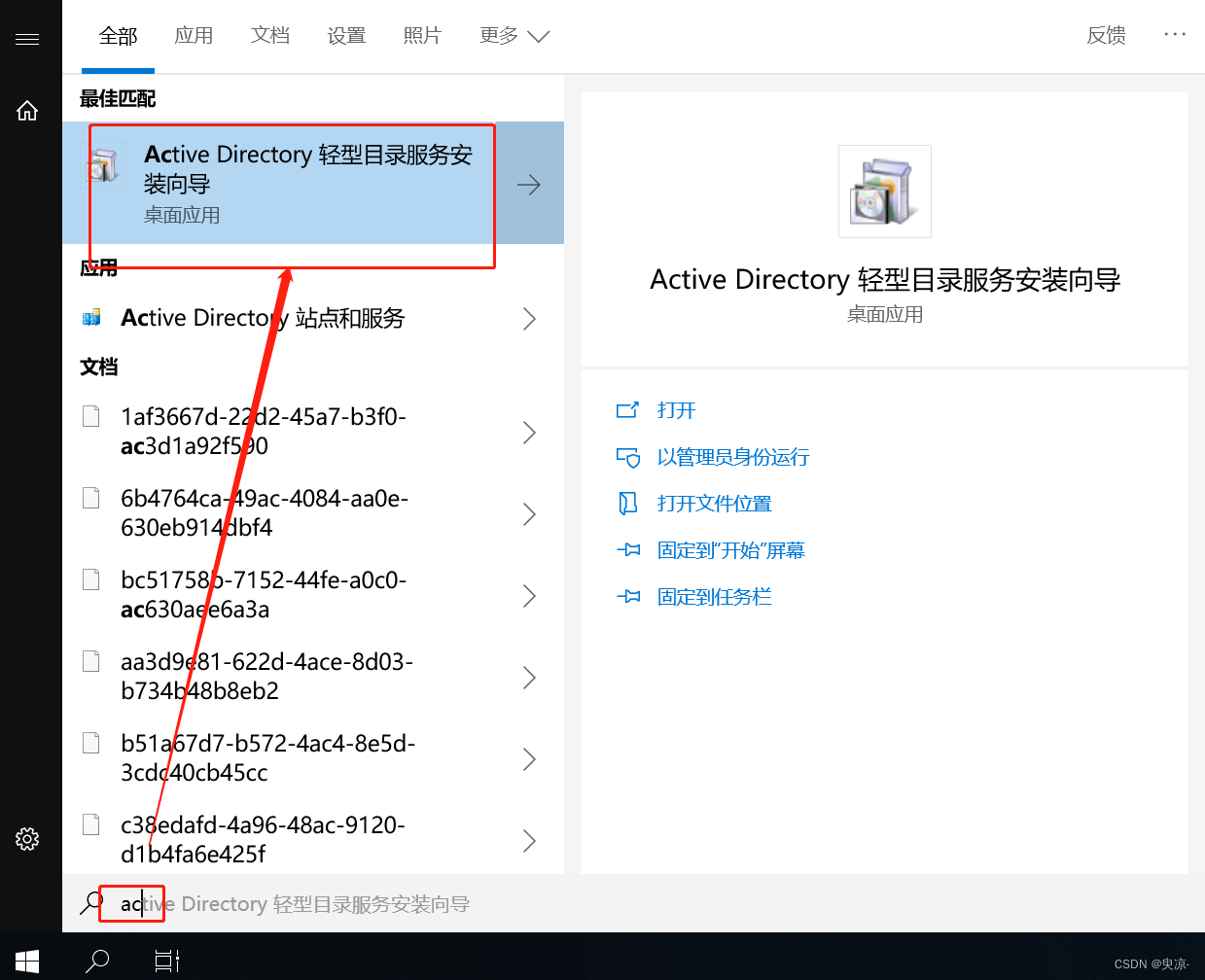Viewport: 1205px width, 980px height.
Task: Expand chevron for 6b4764ca-49ac document
Action: click(x=529, y=514)
